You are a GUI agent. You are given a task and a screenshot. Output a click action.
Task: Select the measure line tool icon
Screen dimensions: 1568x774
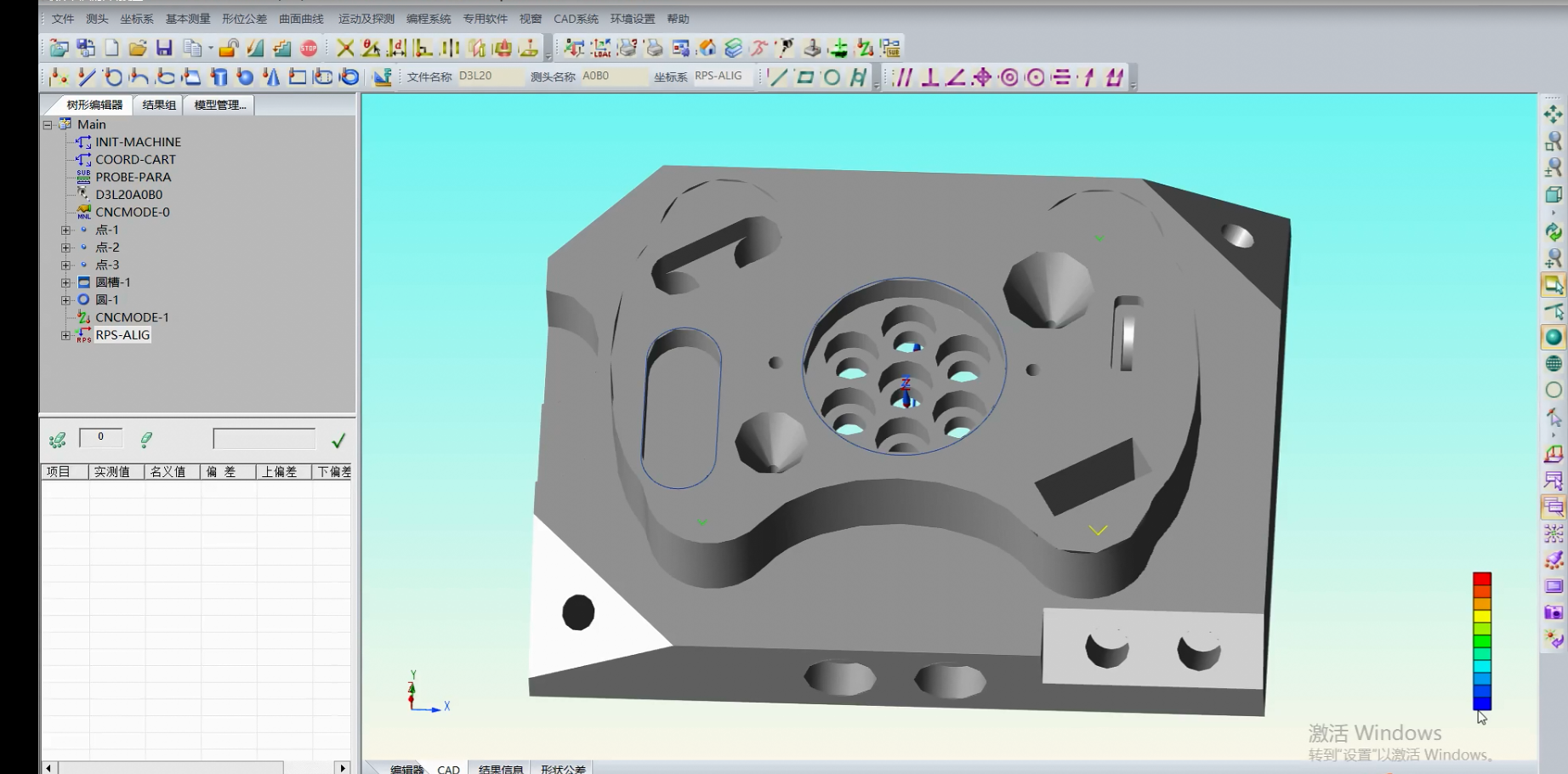[87, 77]
